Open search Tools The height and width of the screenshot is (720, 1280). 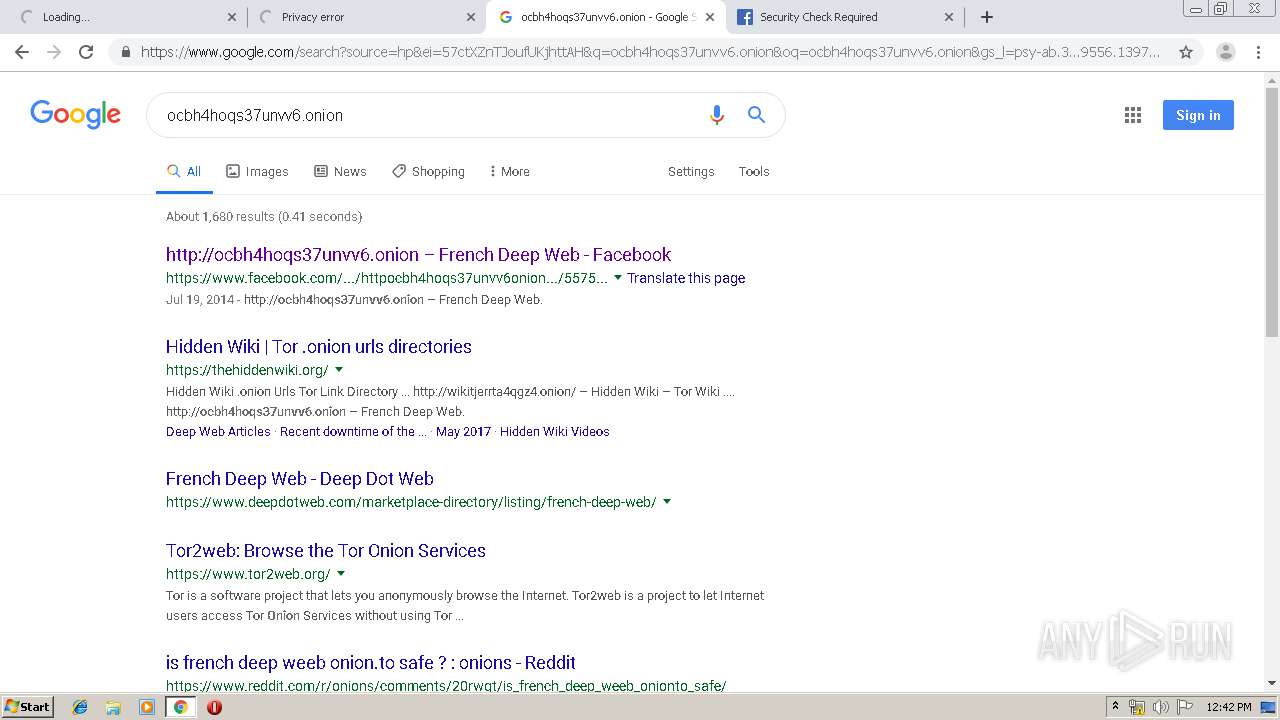click(x=754, y=172)
